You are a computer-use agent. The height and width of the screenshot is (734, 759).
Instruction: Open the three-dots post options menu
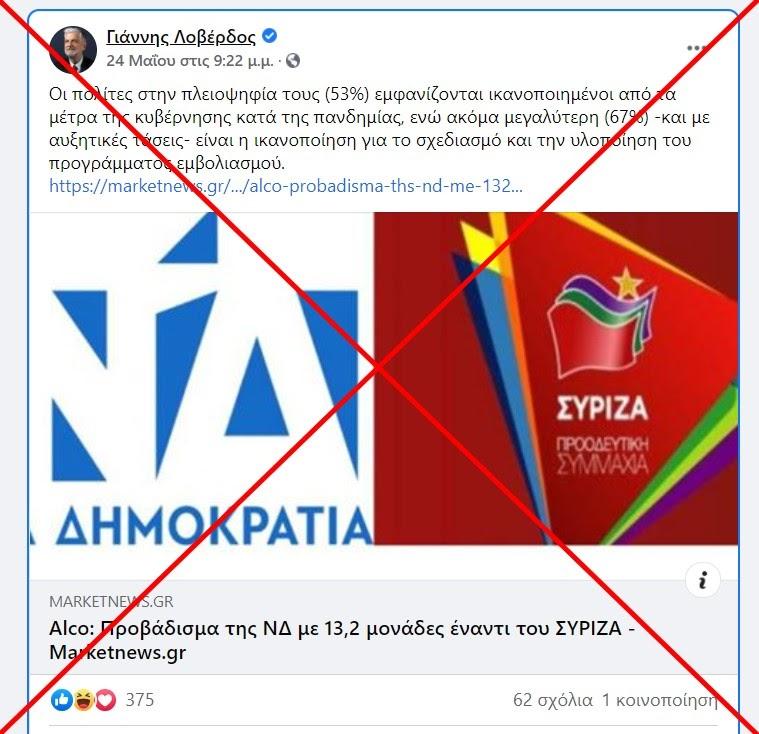click(x=697, y=48)
